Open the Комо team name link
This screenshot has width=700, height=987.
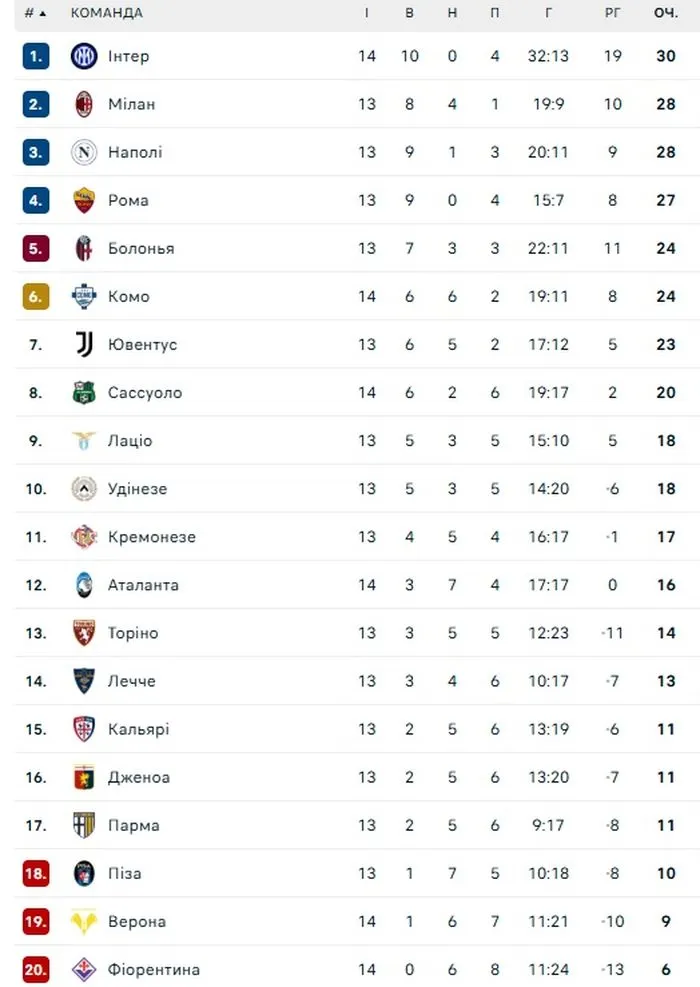[x=129, y=296]
